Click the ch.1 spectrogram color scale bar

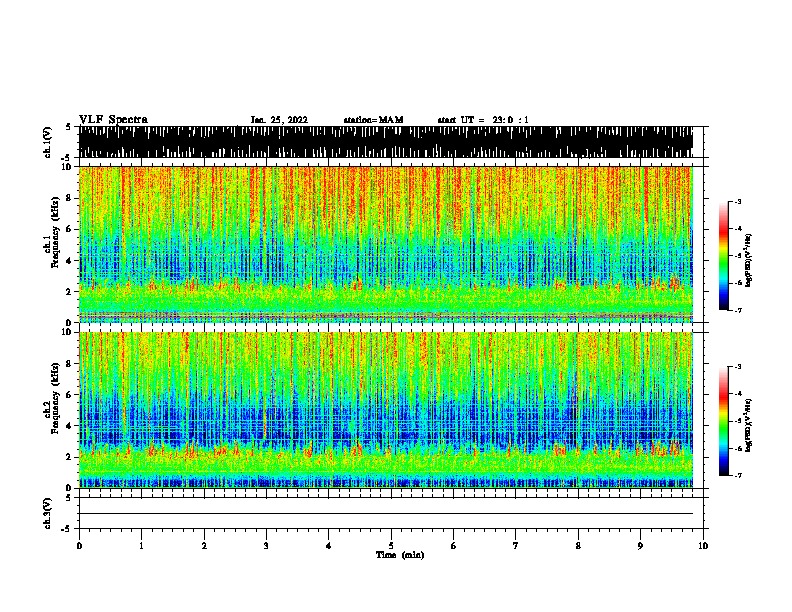click(x=724, y=256)
